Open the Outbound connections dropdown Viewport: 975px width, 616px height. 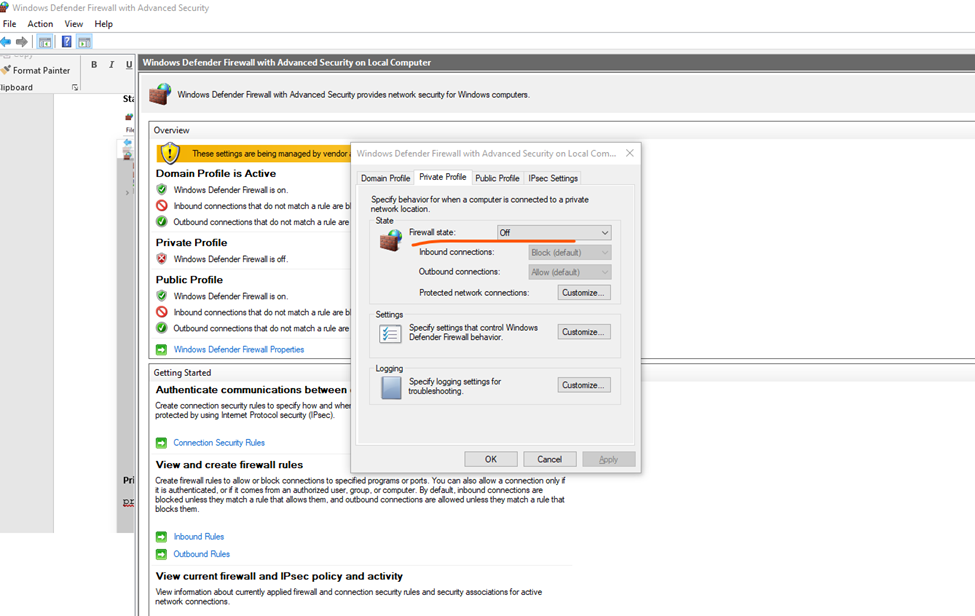(x=570, y=272)
